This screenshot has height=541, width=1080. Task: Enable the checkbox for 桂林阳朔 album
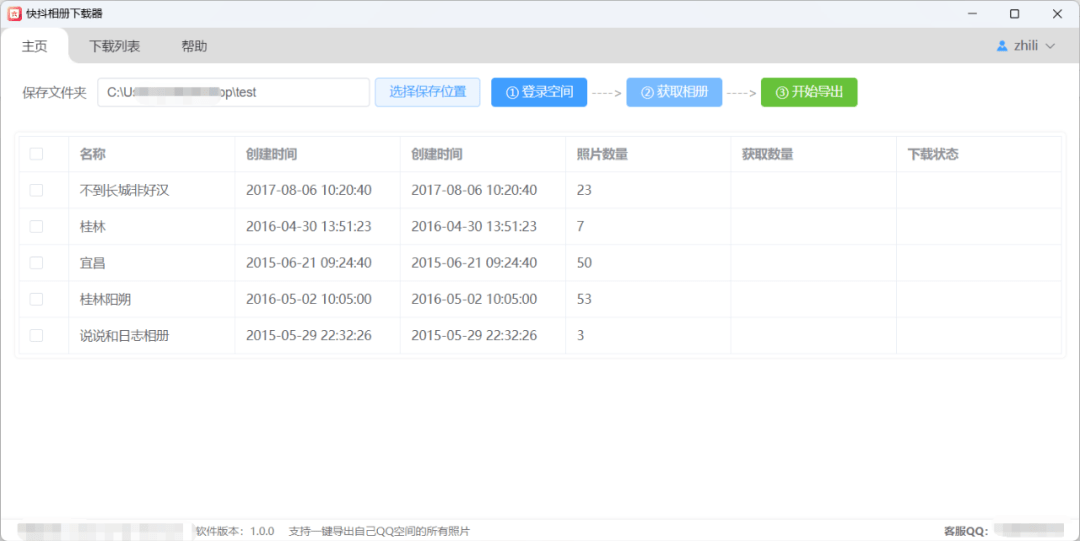[37, 299]
